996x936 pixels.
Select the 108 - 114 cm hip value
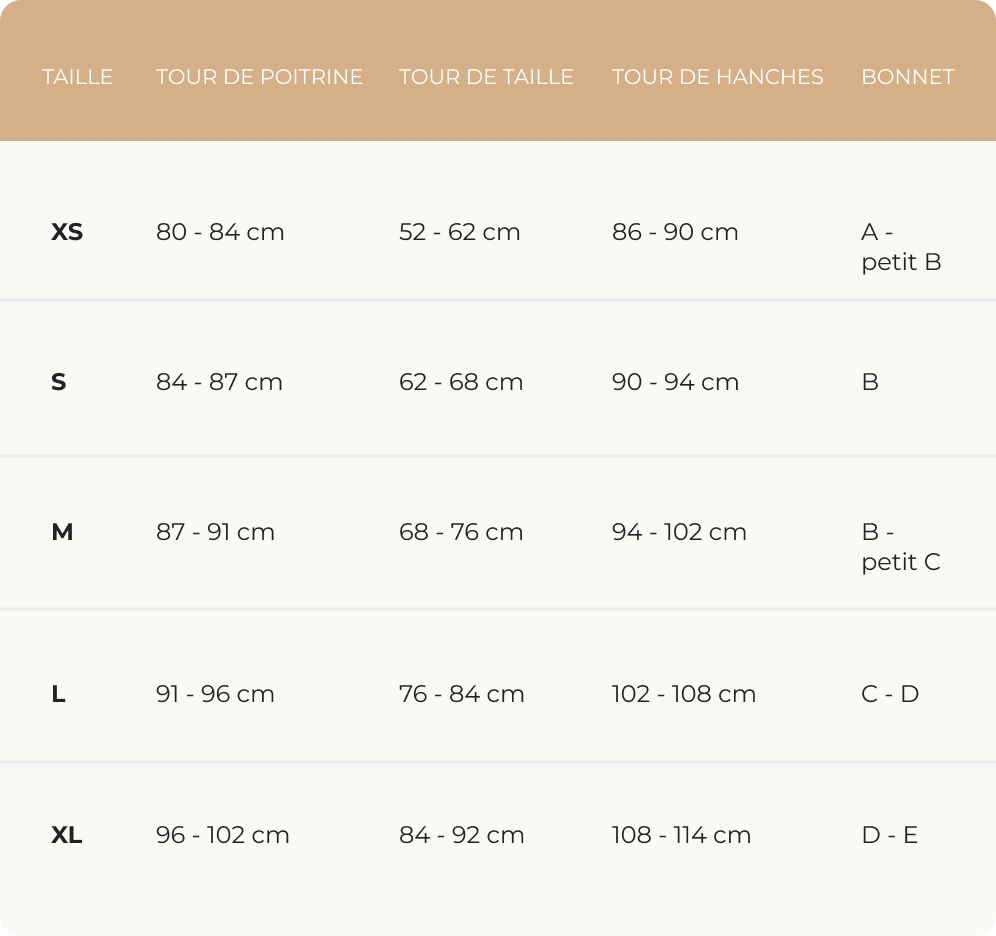tap(681, 834)
